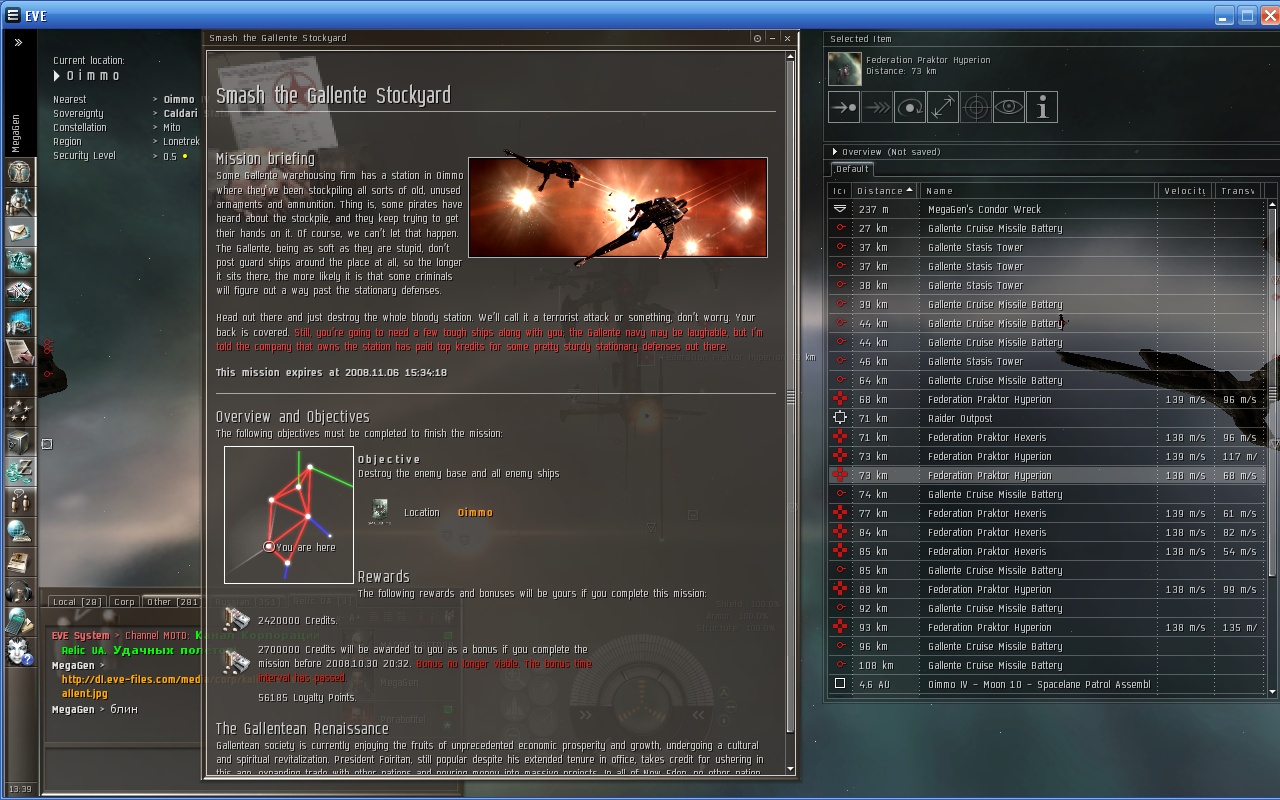1280x800 pixels.
Task: Click Caldari next to Sovereignty
Action: [x=181, y=113]
